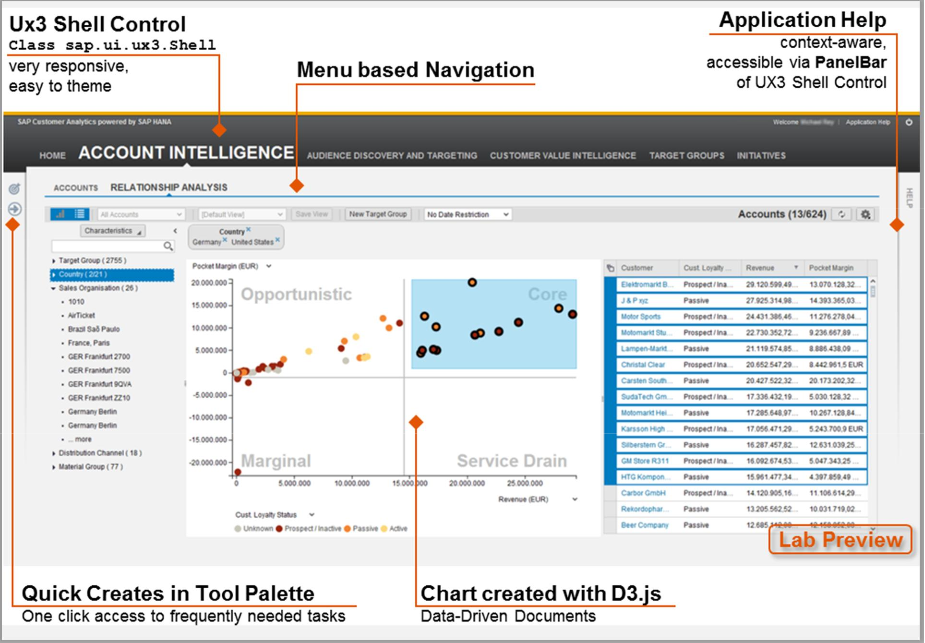Open the Target Groups menu item
Screen dimensions: 925x643
pos(686,156)
